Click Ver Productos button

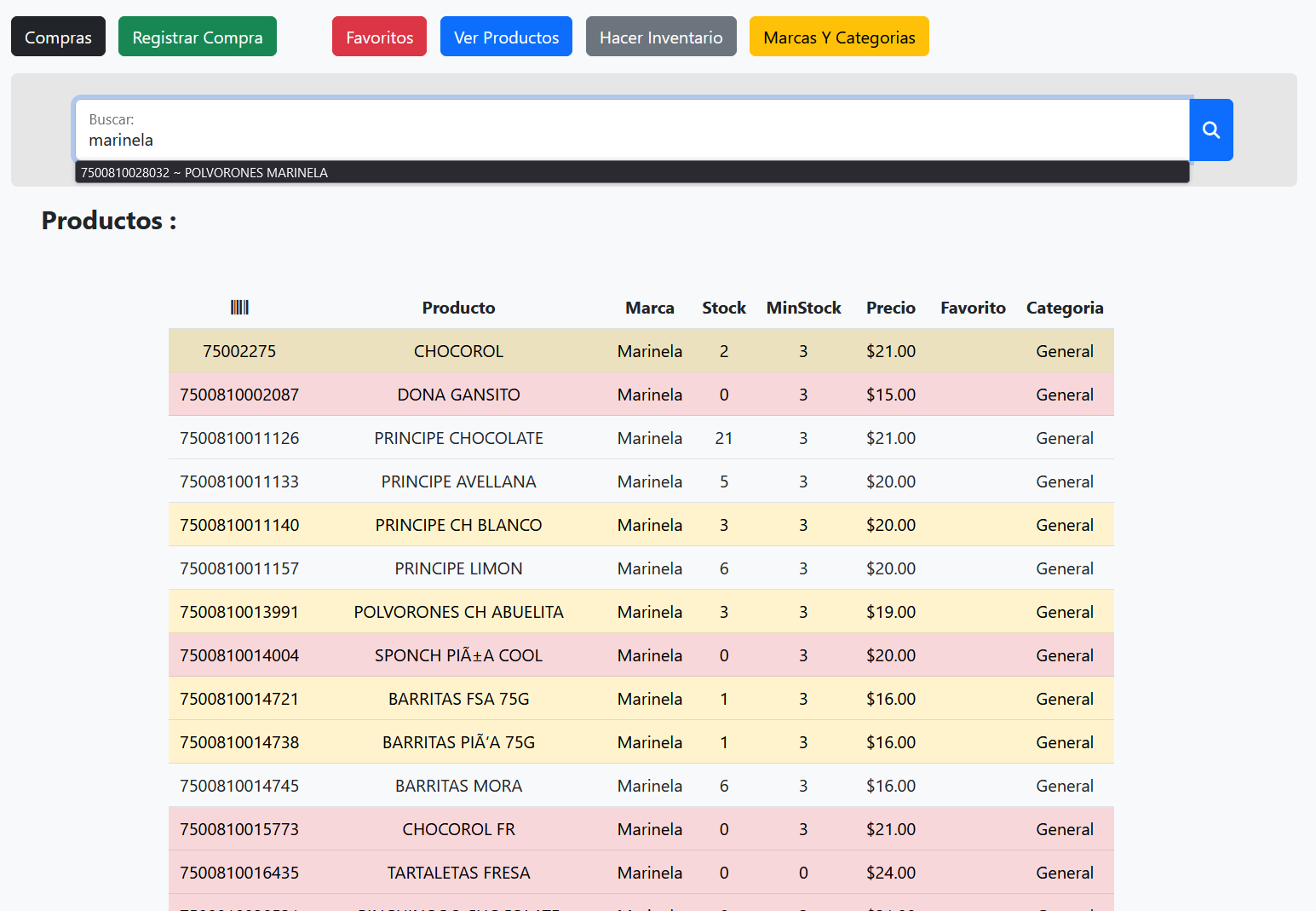click(x=506, y=37)
